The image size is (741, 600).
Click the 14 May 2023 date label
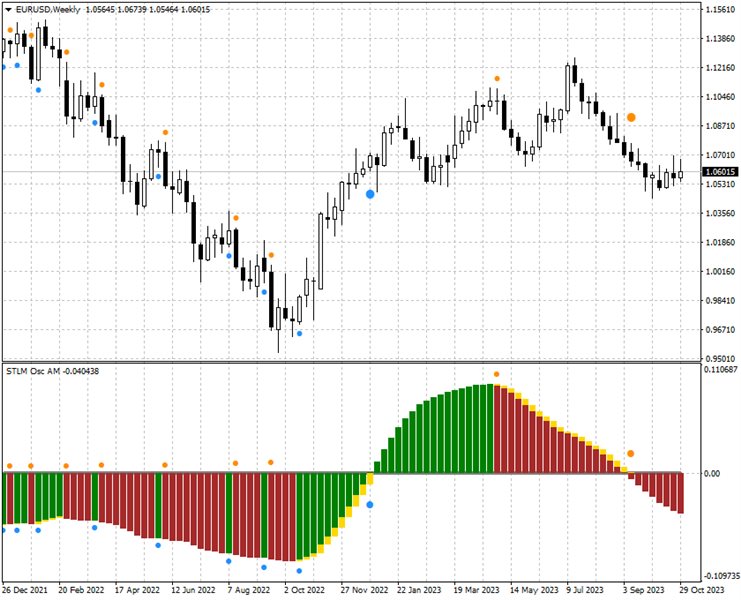coord(534,590)
